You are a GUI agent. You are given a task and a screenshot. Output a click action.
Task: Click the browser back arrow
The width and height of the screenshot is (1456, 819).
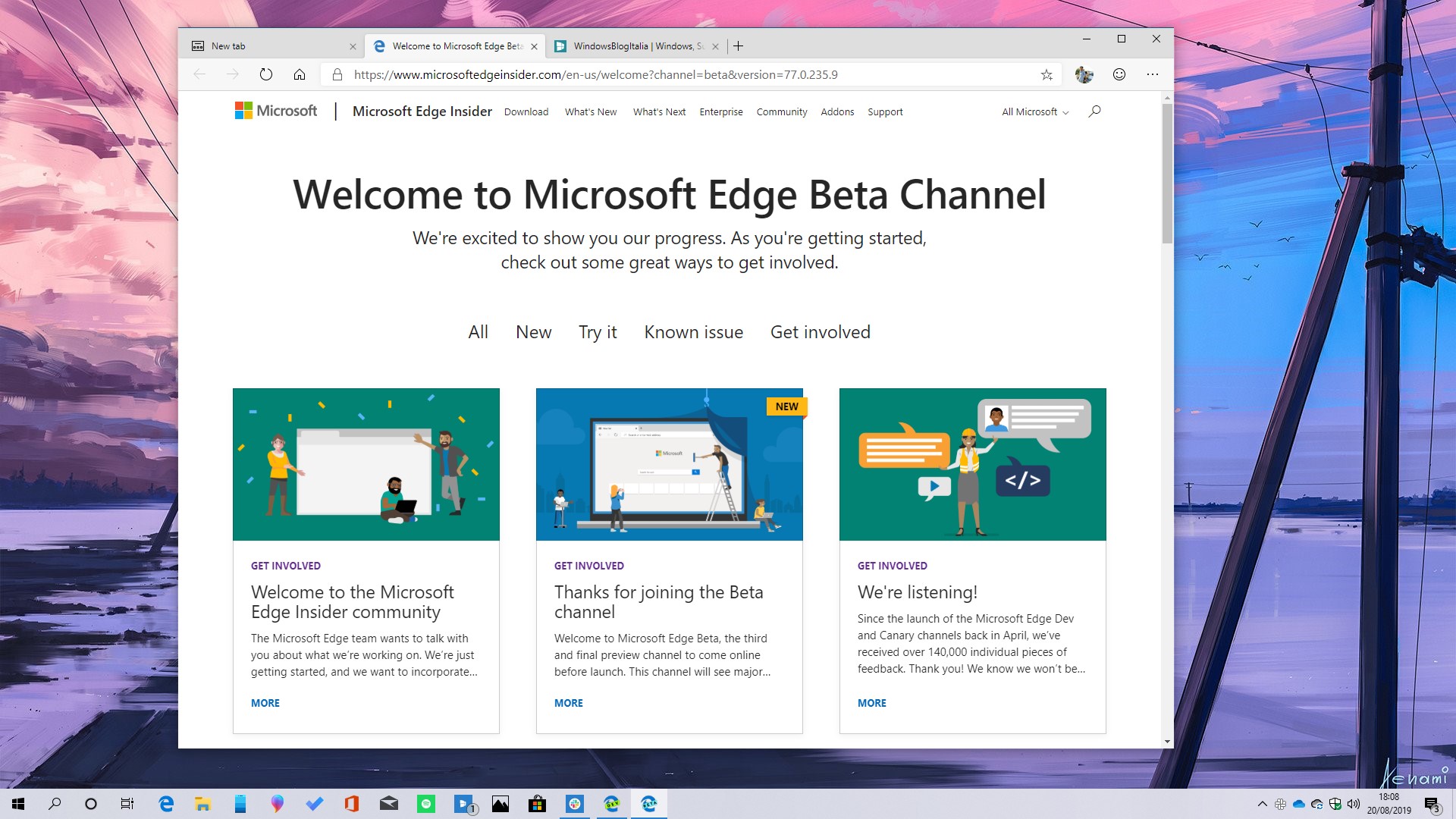pyautogui.click(x=199, y=74)
